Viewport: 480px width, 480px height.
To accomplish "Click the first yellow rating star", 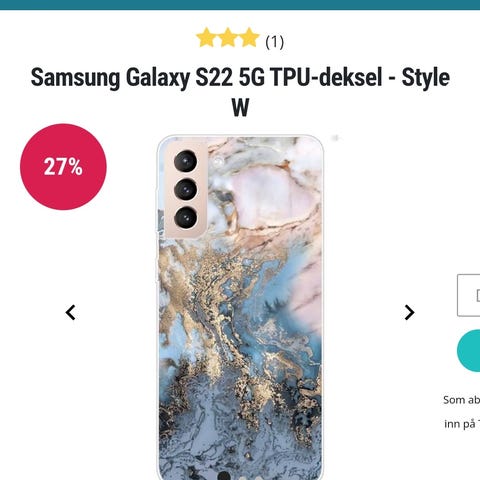I will coord(206,38).
